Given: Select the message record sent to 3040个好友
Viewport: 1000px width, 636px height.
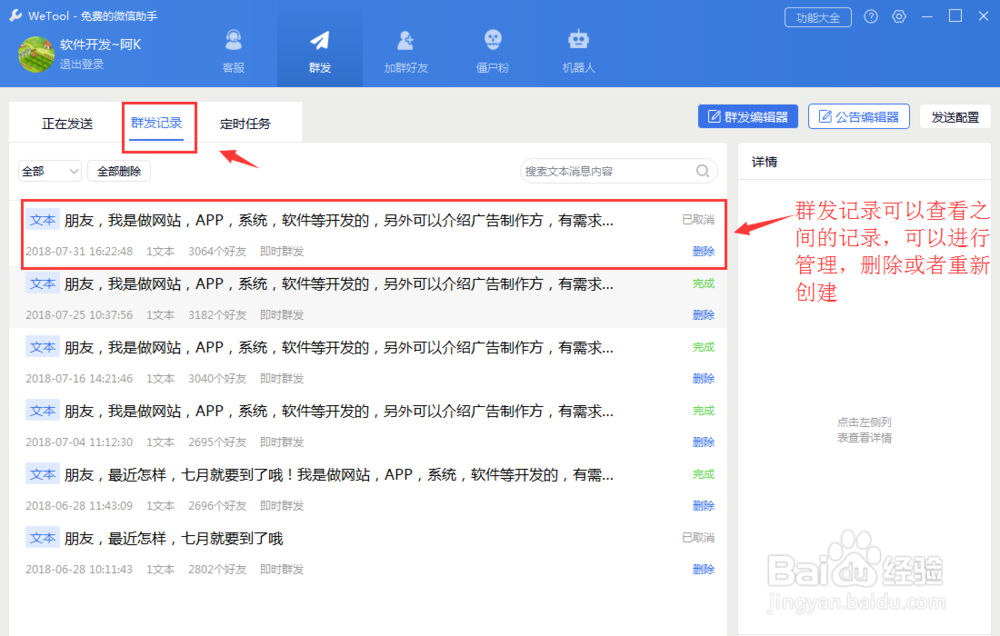Looking at the screenshot, I should pyautogui.click(x=368, y=362).
